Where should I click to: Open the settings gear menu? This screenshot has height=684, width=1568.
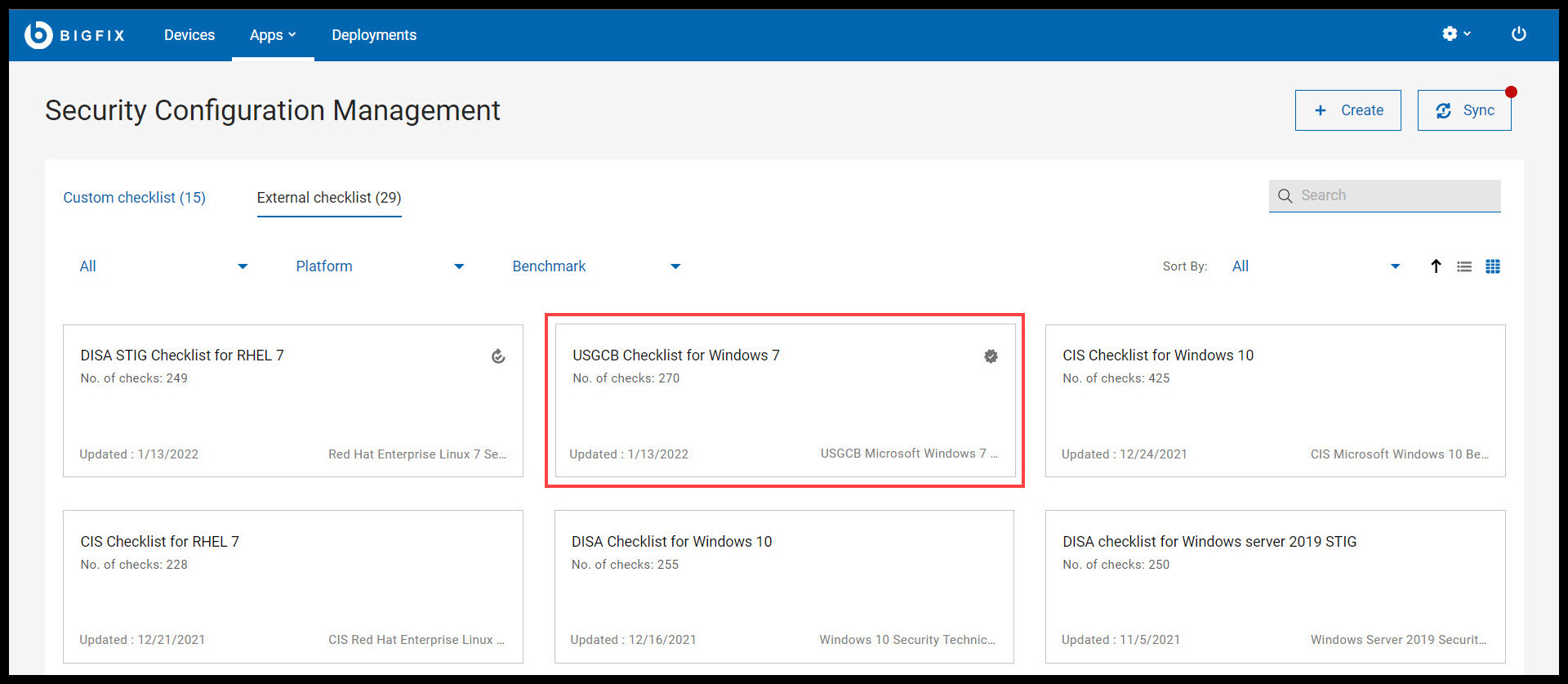click(1455, 34)
